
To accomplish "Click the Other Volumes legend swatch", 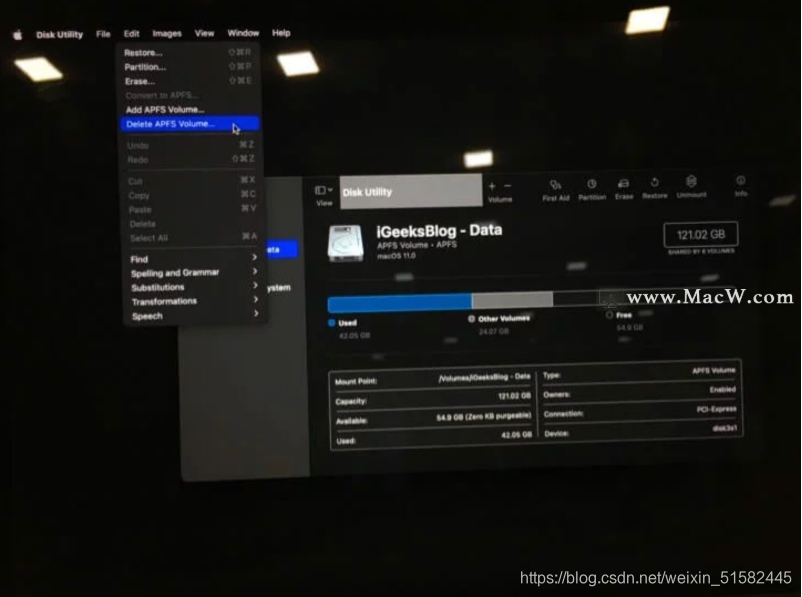I will [472, 319].
